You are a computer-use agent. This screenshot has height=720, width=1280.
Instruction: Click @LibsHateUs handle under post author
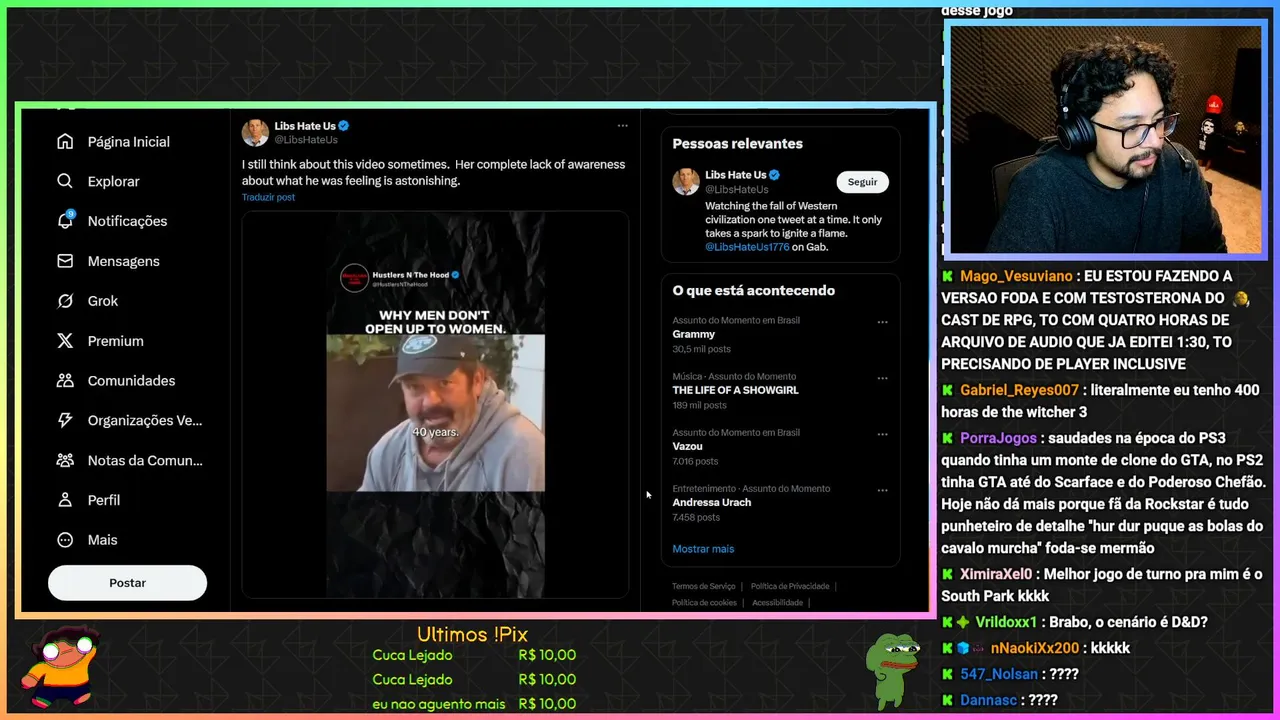coord(306,140)
